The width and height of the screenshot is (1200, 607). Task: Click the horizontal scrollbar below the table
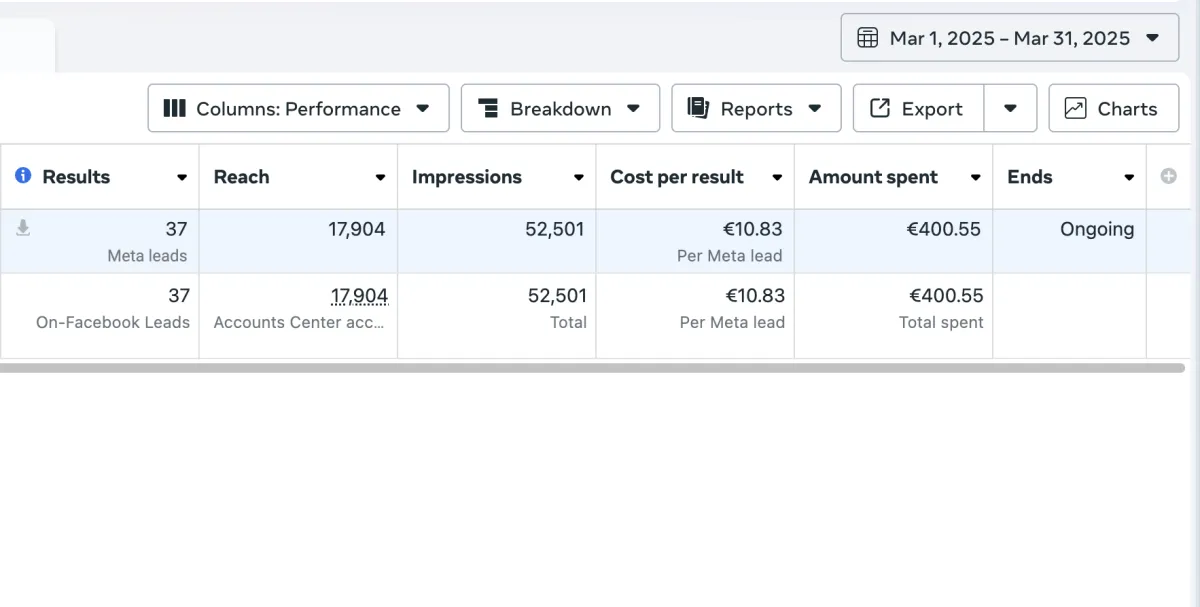pyautogui.click(x=592, y=368)
